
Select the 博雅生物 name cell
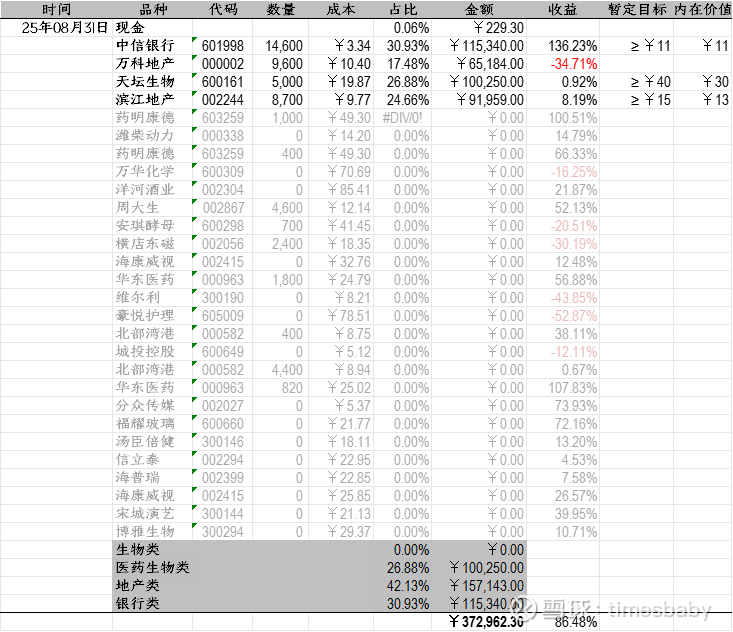click(x=152, y=531)
